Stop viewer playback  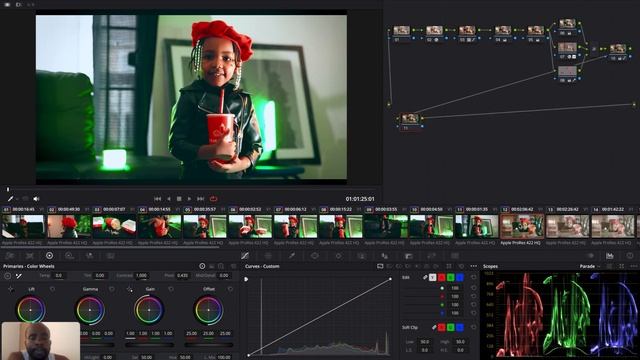coord(179,199)
